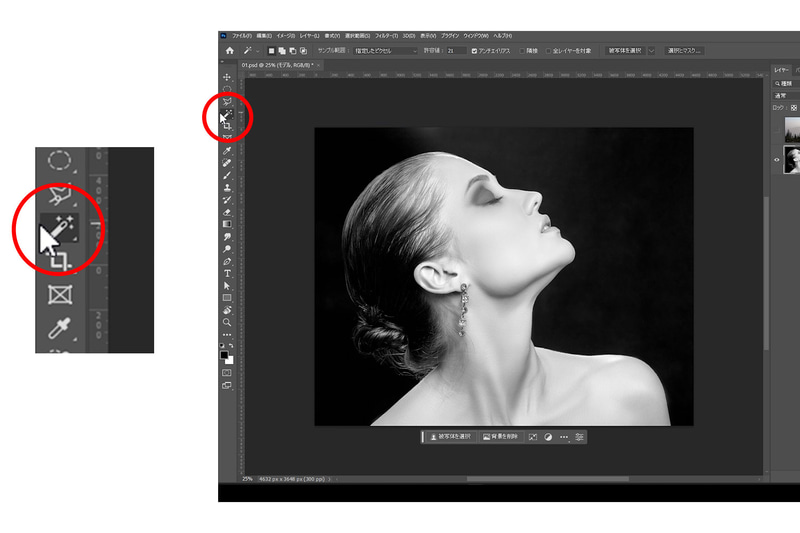Screen dimensions: 800x533
Task: Select the History Brush tool
Action: [227, 199]
